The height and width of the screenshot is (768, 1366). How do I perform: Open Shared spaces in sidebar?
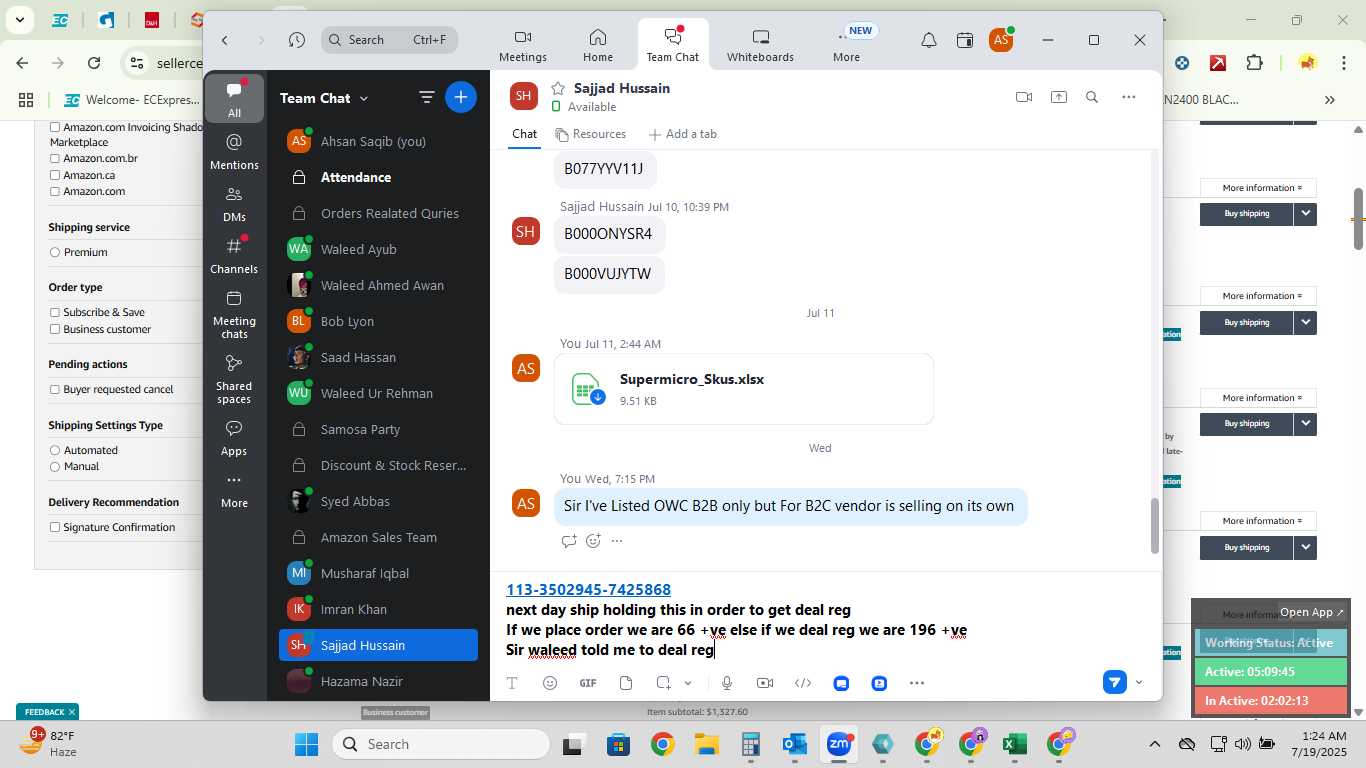tap(234, 379)
